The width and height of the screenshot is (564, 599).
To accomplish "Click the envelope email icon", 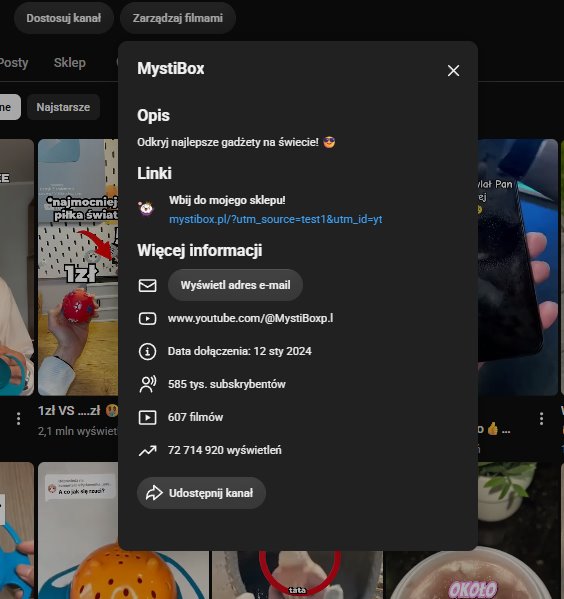I will coord(147,285).
